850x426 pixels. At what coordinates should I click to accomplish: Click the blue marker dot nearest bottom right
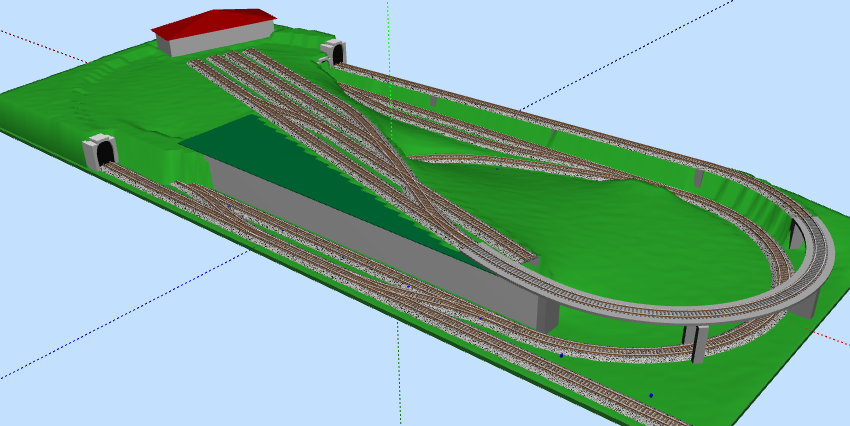click(x=651, y=395)
